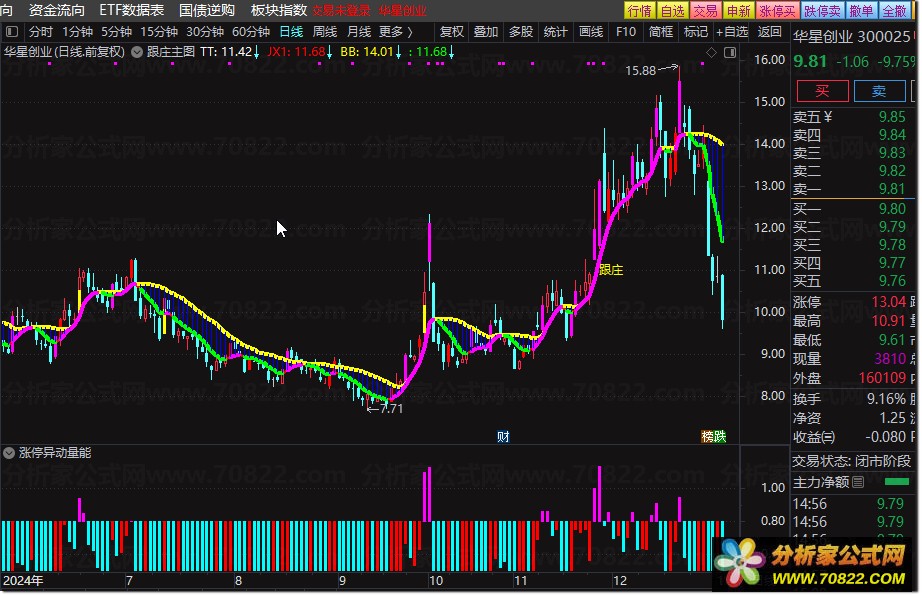Viewport: 922px width, 595px height.
Task: Click the 申新 button
Action: 738,11
